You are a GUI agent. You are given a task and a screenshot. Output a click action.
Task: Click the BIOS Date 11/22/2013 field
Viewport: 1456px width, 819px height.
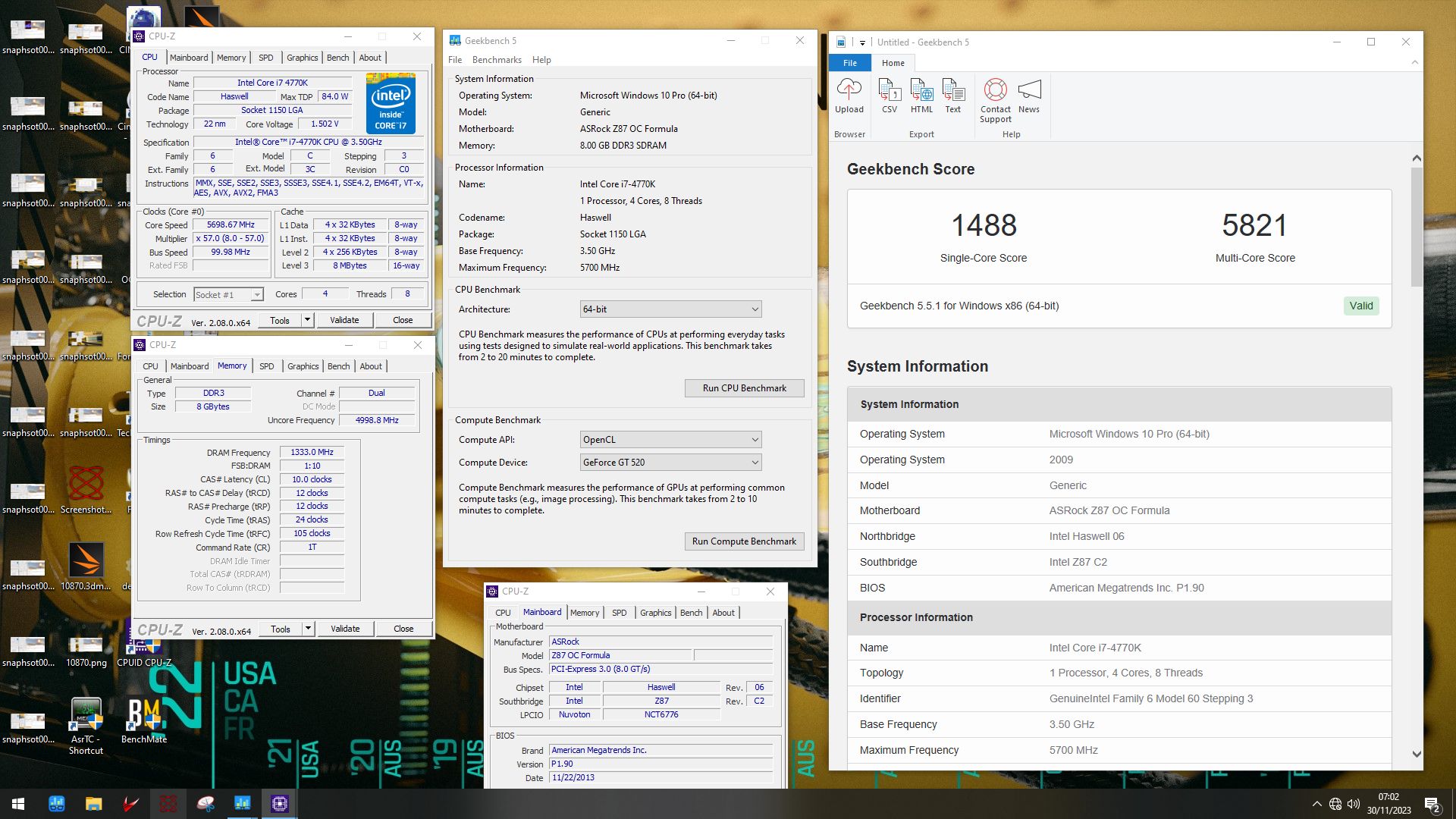pyautogui.click(x=661, y=778)
